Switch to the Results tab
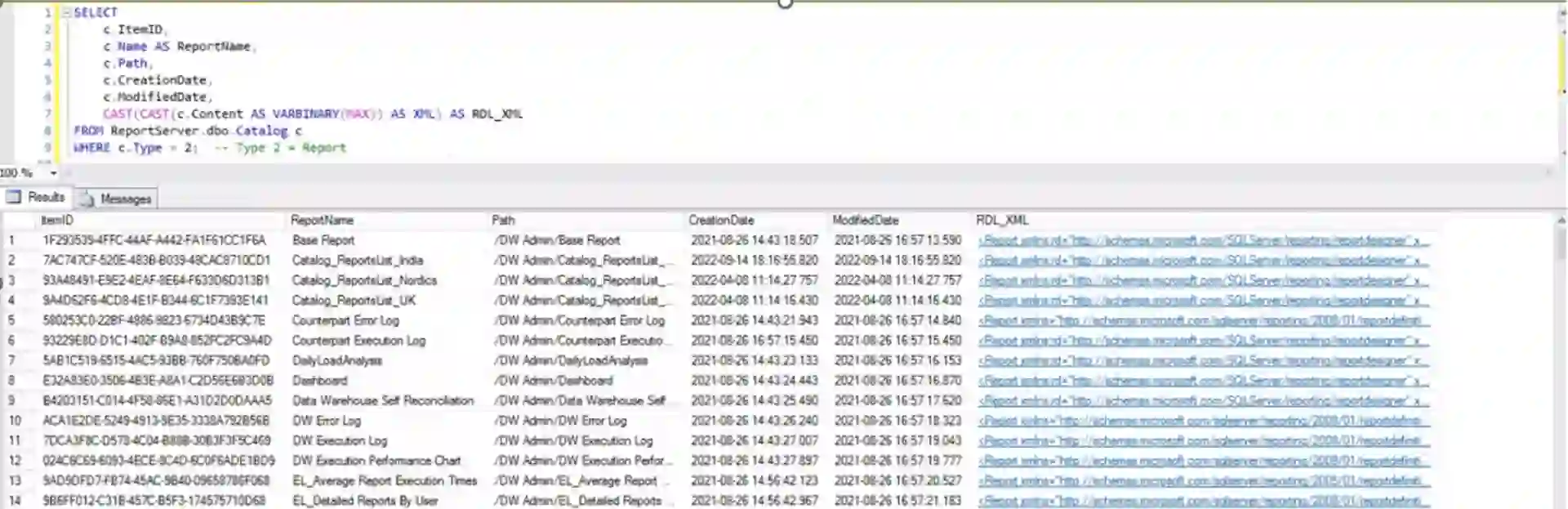 (36, 198)
